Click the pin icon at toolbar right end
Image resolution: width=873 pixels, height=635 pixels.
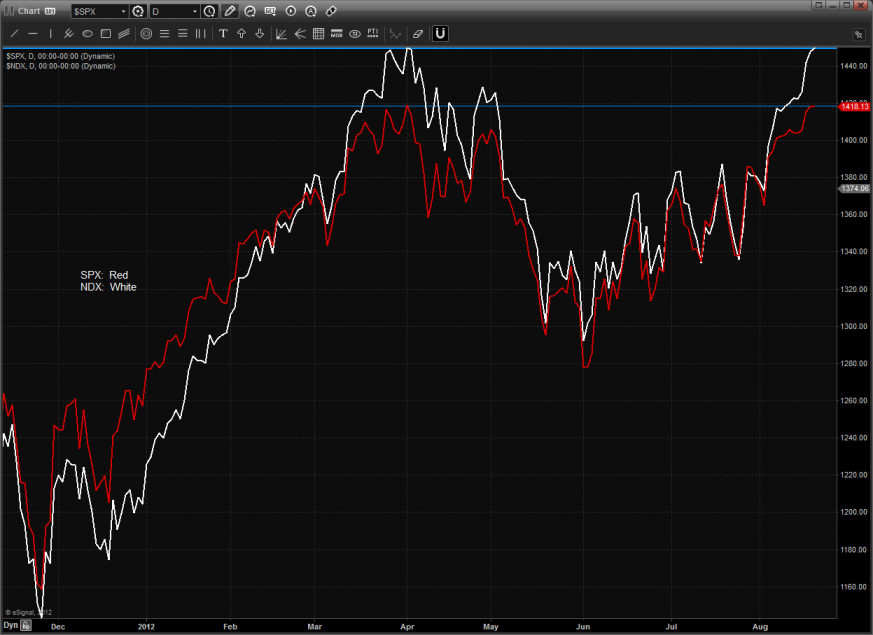[859, 35]
